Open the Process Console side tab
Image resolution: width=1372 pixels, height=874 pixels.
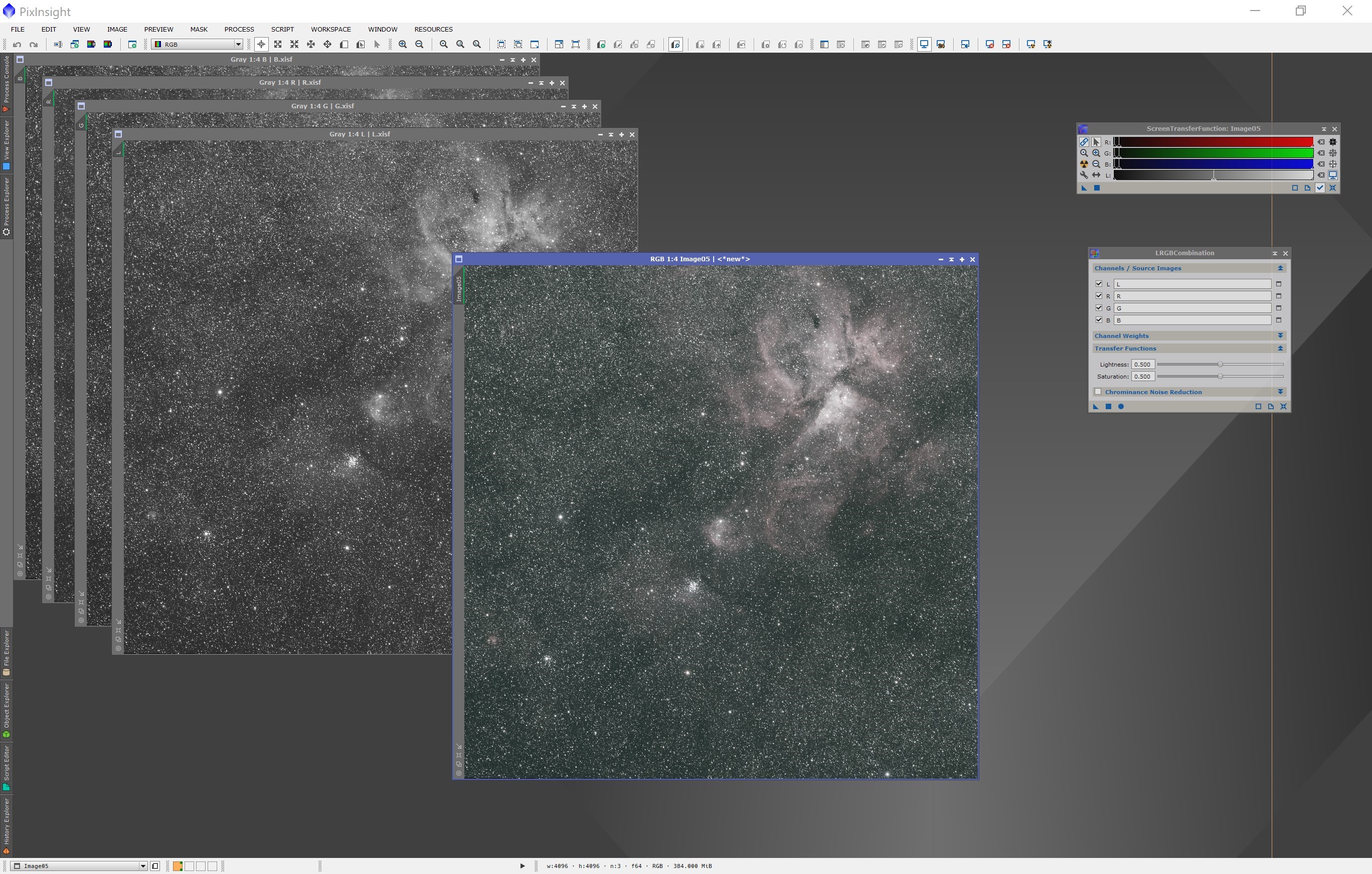coord(6,84)
